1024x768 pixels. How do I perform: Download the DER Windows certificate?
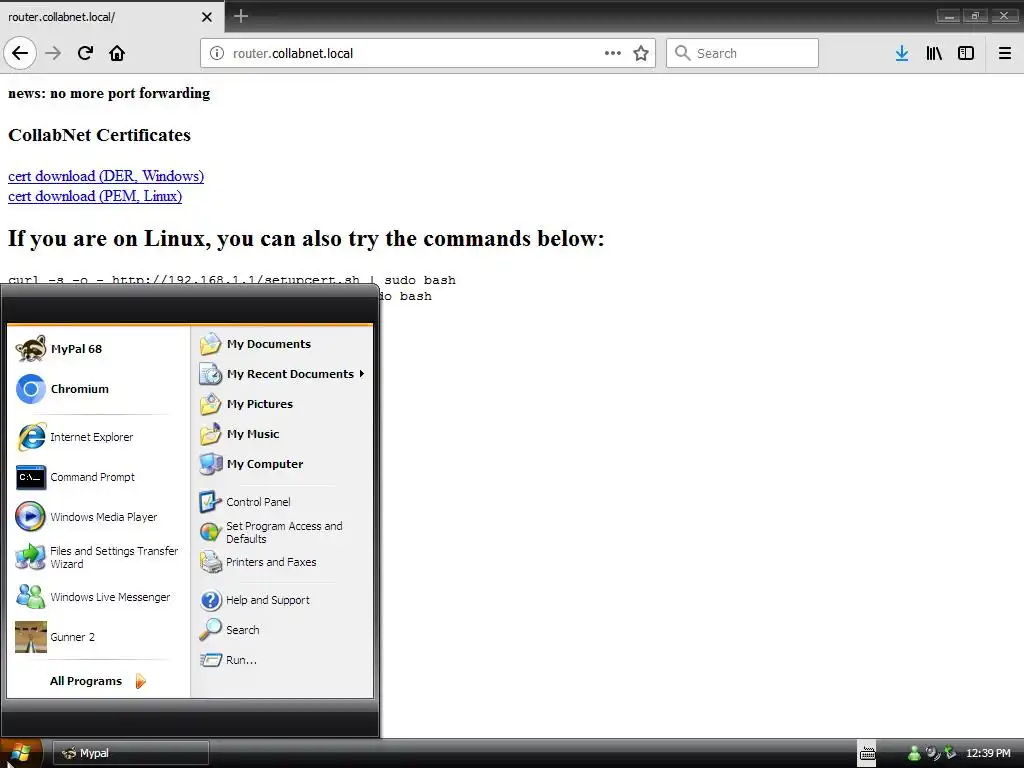point(106,176)
